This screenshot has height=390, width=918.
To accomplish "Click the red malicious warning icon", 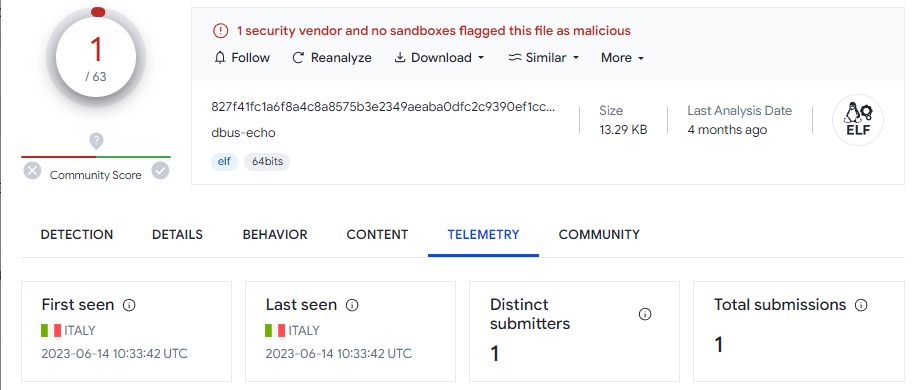I will pyautogui.click(x=220, y=30).
